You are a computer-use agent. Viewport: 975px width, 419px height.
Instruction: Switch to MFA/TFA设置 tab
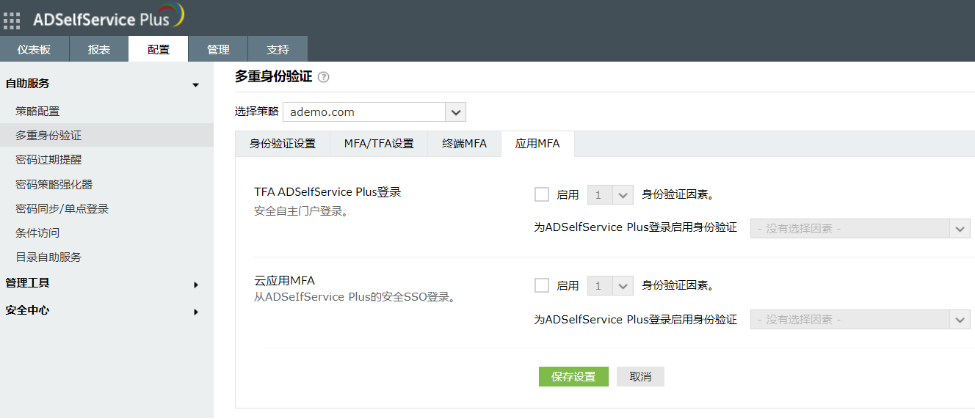click(x=379, y=144)
